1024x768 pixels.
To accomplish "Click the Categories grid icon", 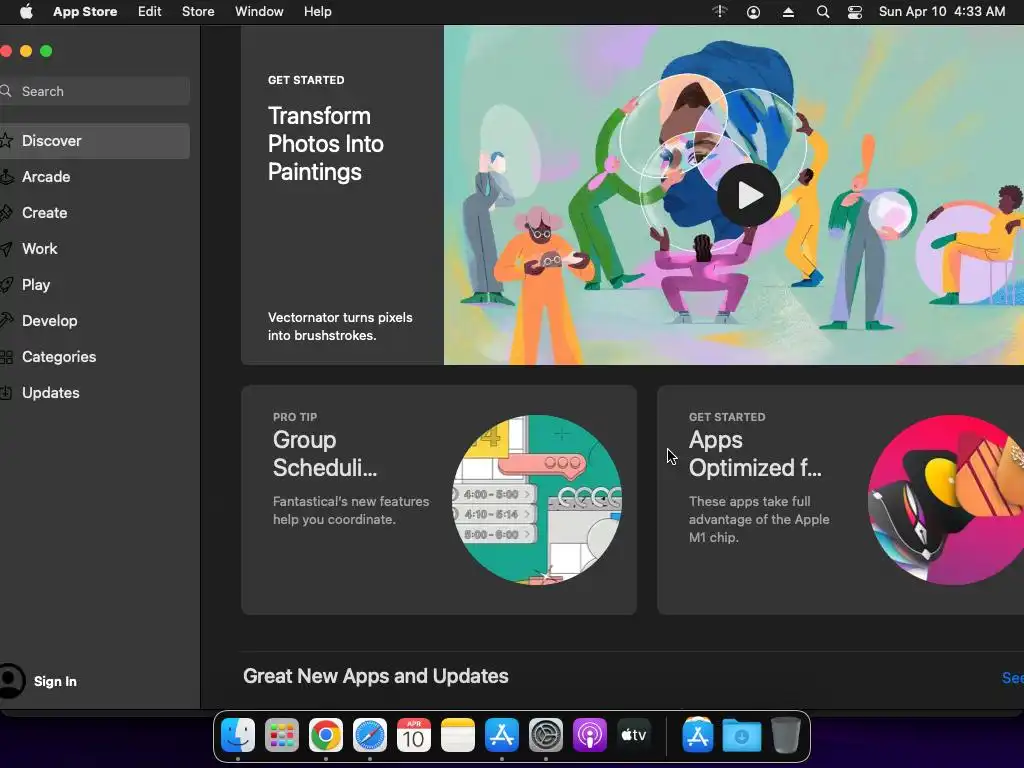I will 6,357.
